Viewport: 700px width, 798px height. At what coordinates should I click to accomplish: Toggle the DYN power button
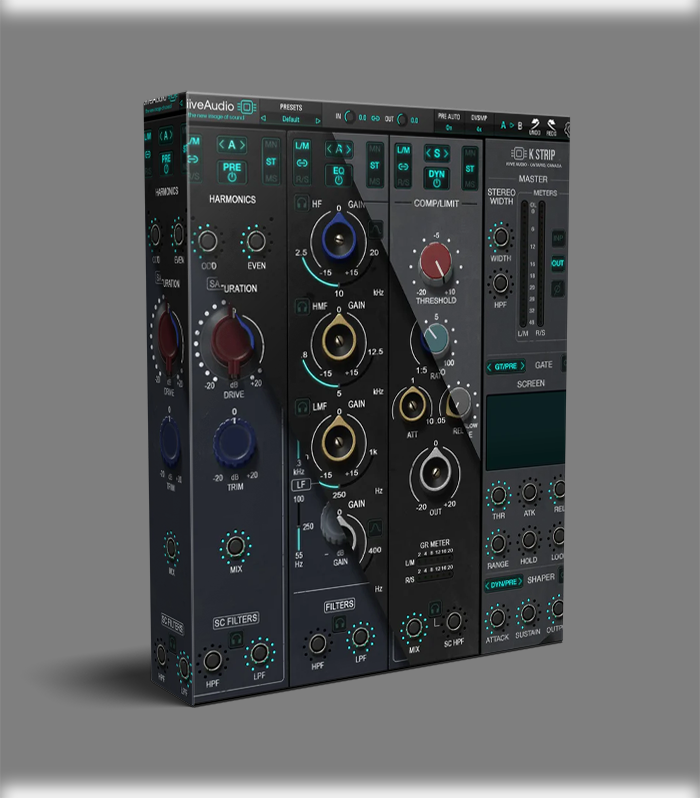(x=436, y=177)
